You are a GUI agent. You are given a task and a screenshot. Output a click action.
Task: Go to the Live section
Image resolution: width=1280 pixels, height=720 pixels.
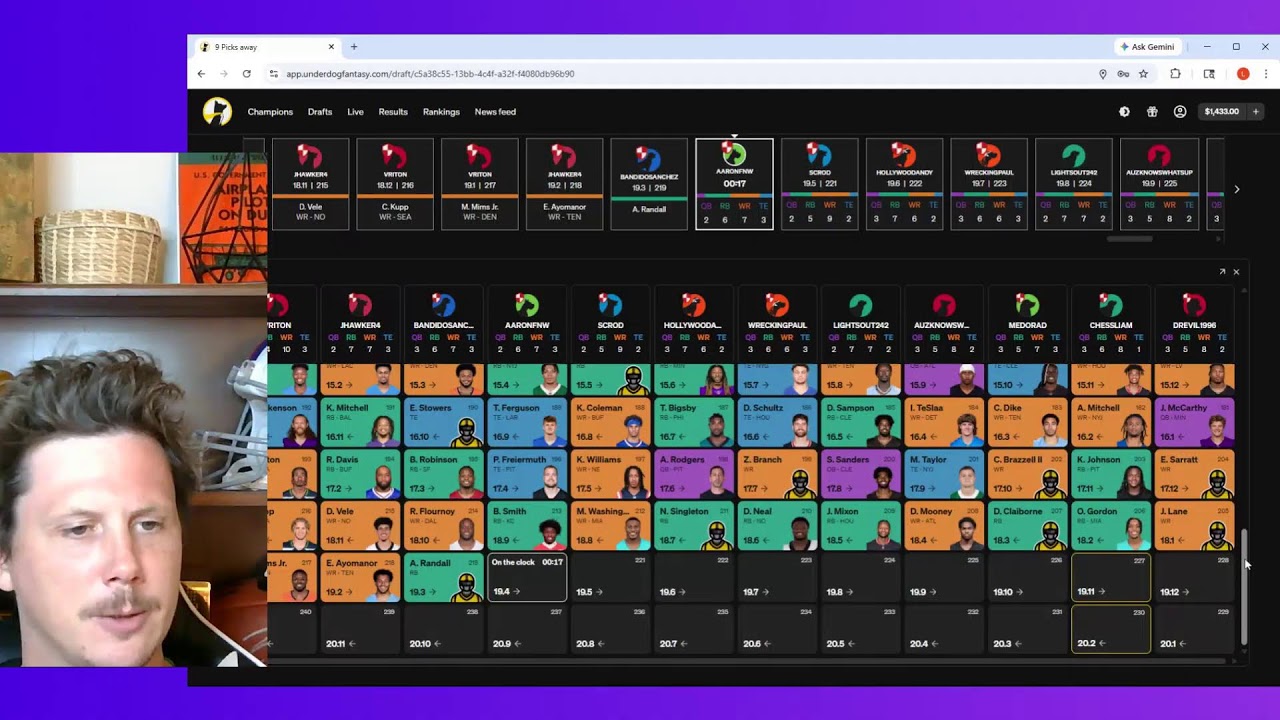coord(355,112)
